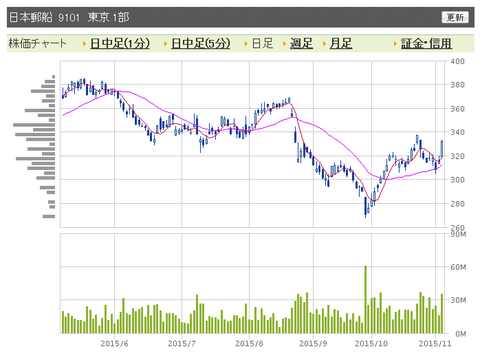The image size is (480, 360).
Task: Click the 400 price axis label
Action: tap(457, 61)
